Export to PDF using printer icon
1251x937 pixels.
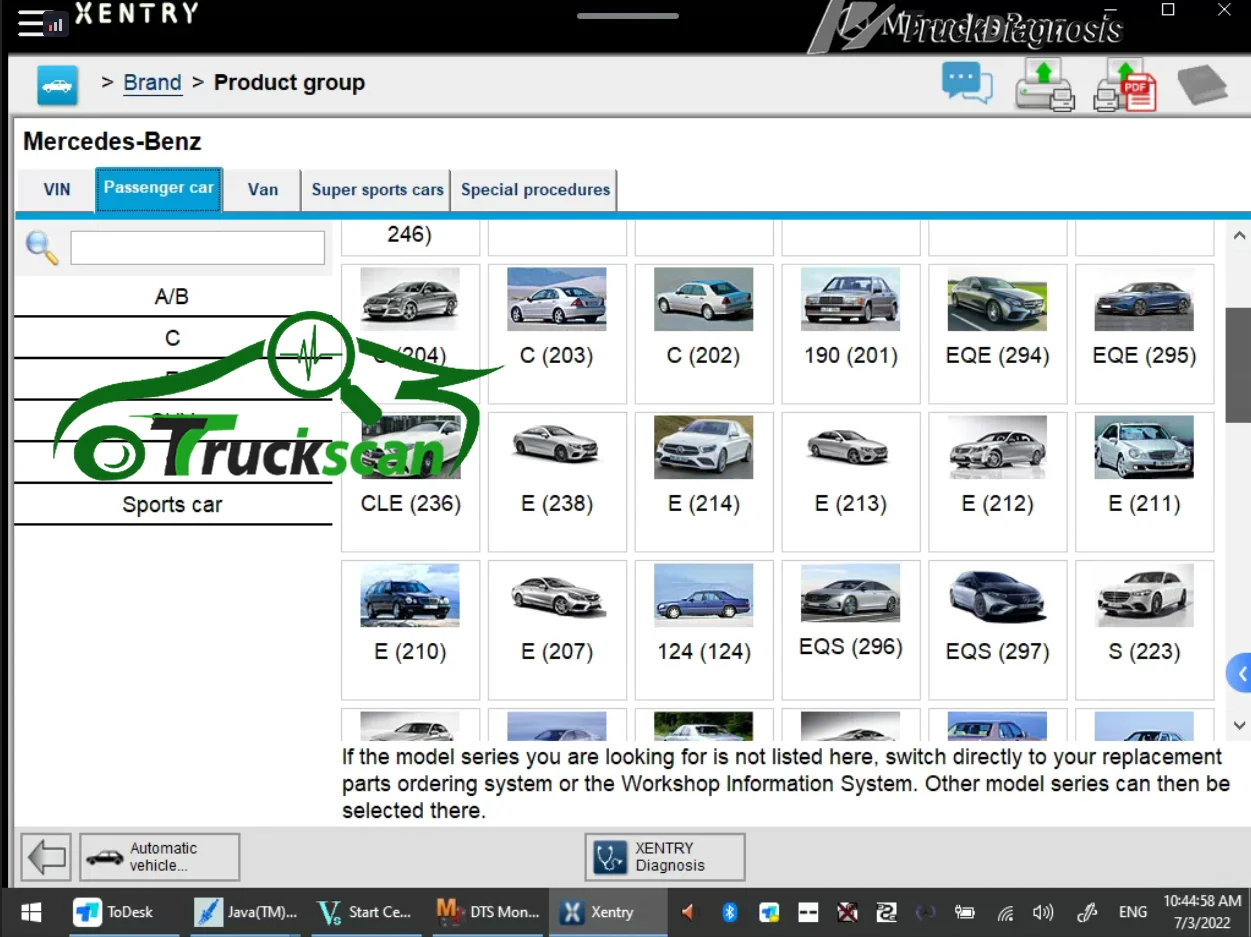(x=1125, y=84)
